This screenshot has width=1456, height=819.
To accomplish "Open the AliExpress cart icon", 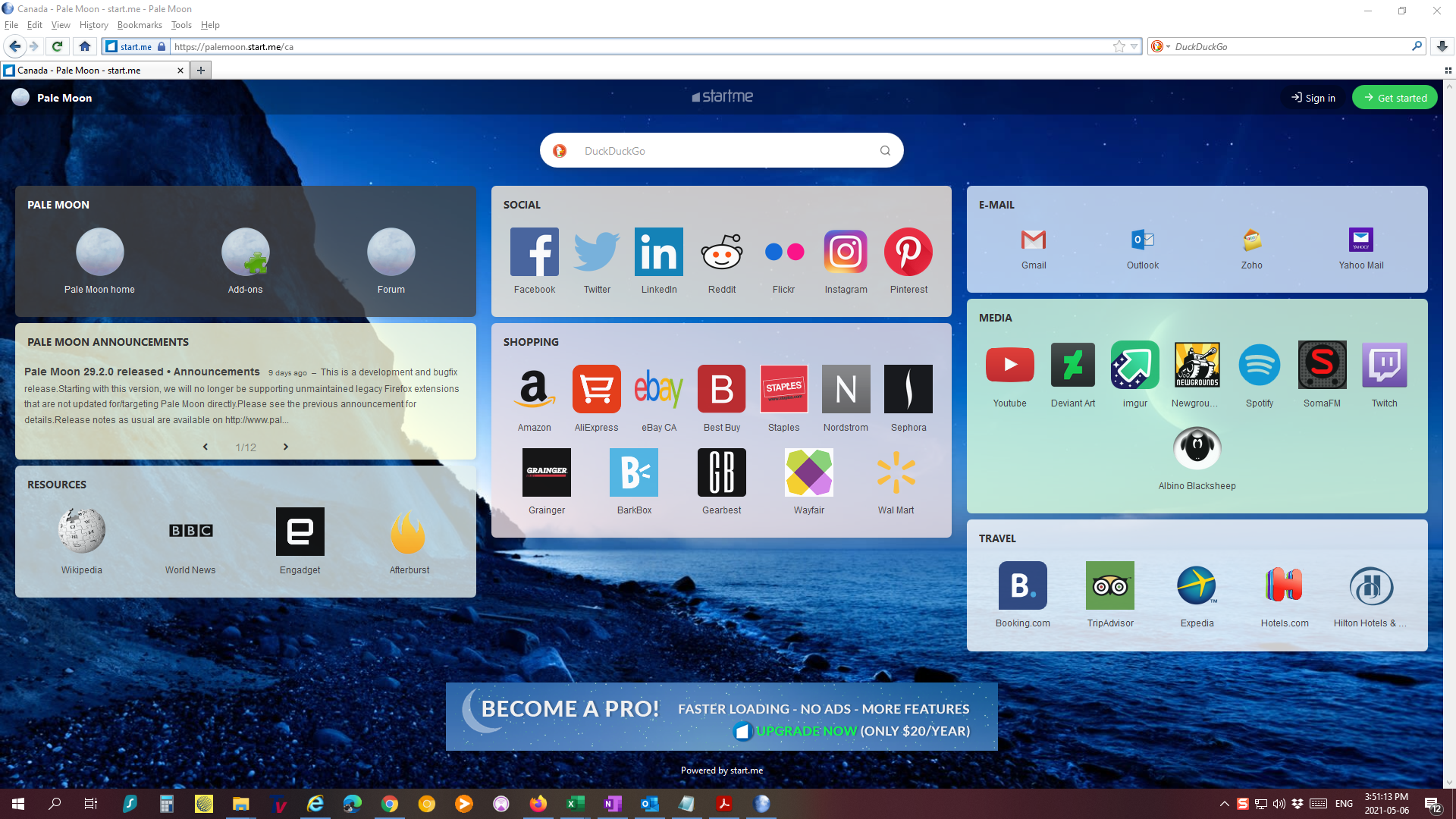I will 597,389.
